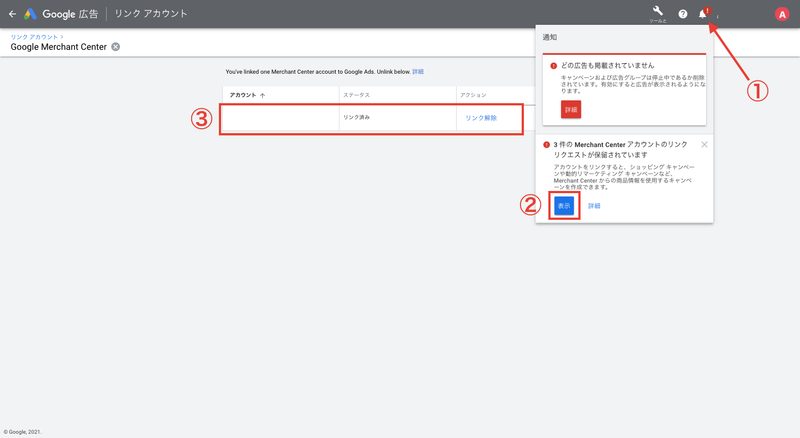
Task: Open the account avatar A
Action: pos(782,14)
